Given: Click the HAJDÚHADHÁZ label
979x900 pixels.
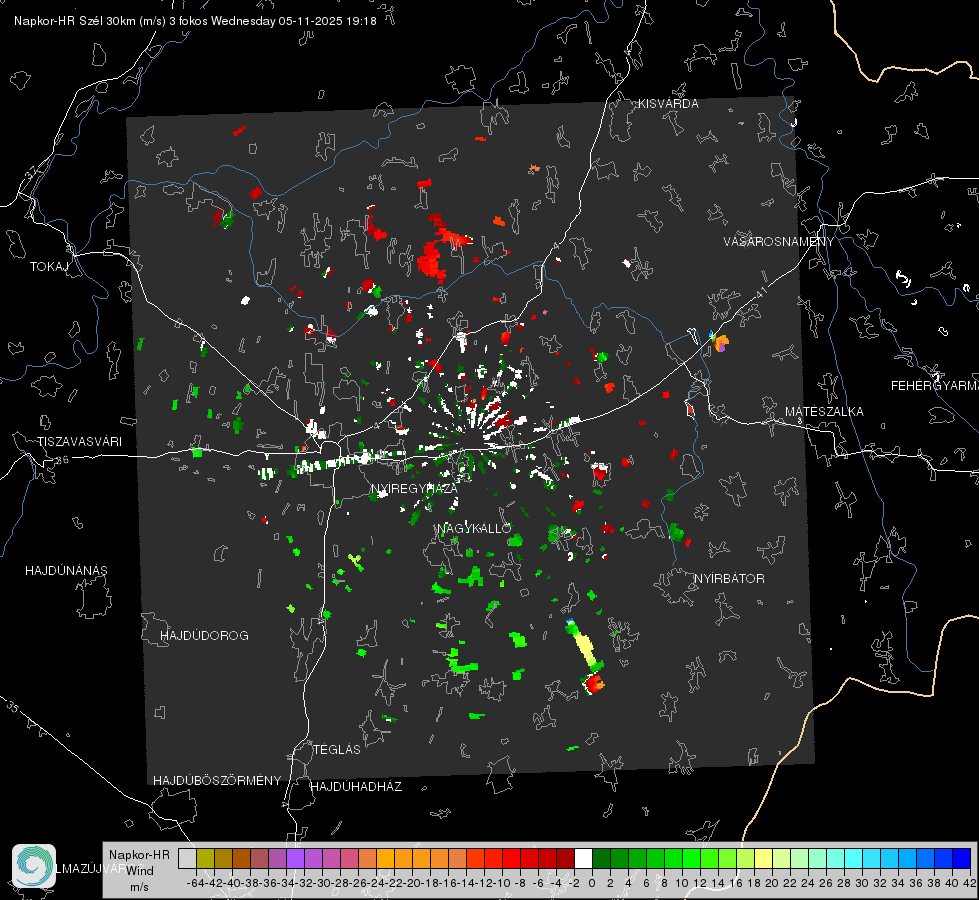Looking at the screenshot, I should click(x=356, y=787).
